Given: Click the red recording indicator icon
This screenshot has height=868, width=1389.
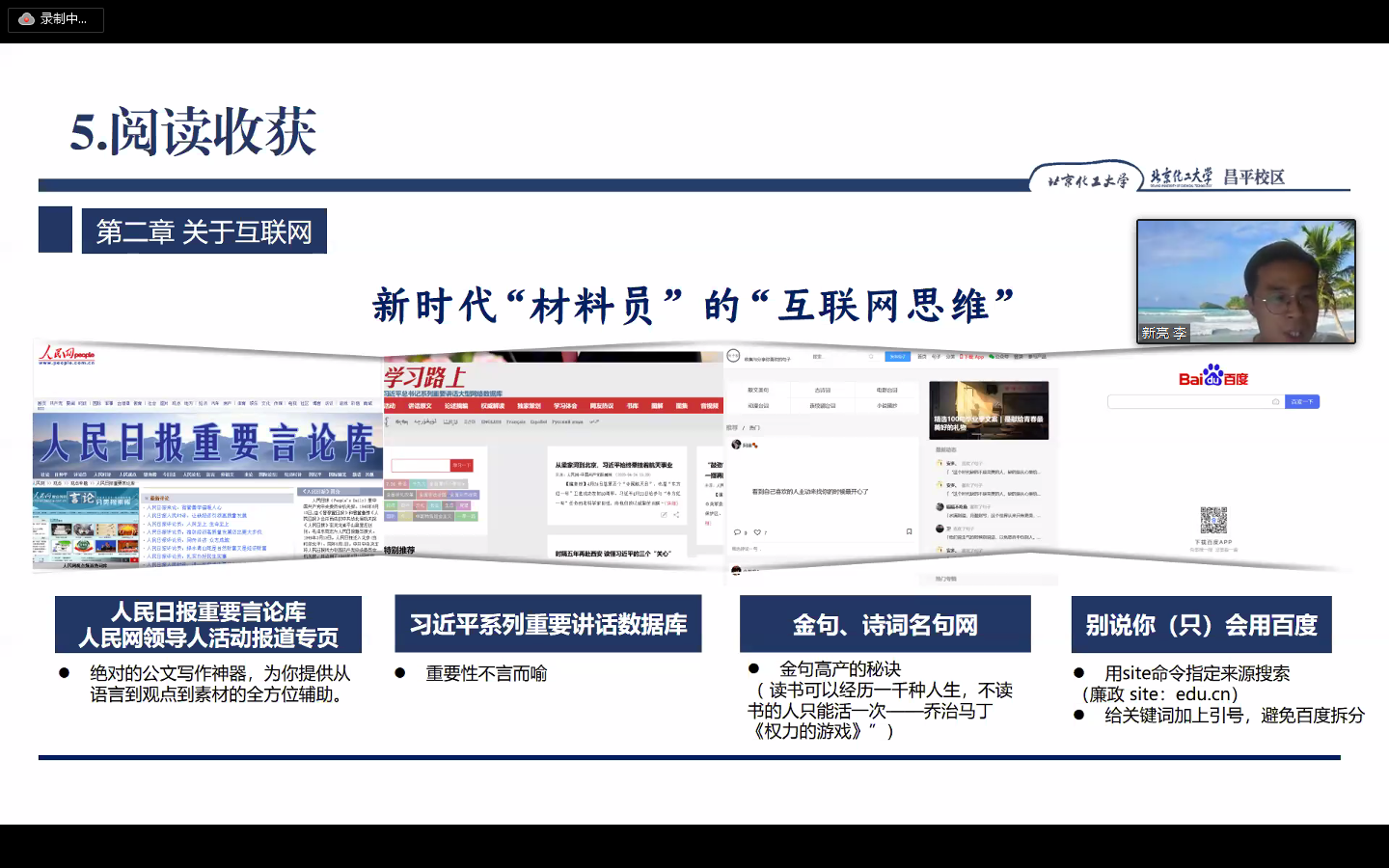Looking at the screenshot, I should 27,19.
